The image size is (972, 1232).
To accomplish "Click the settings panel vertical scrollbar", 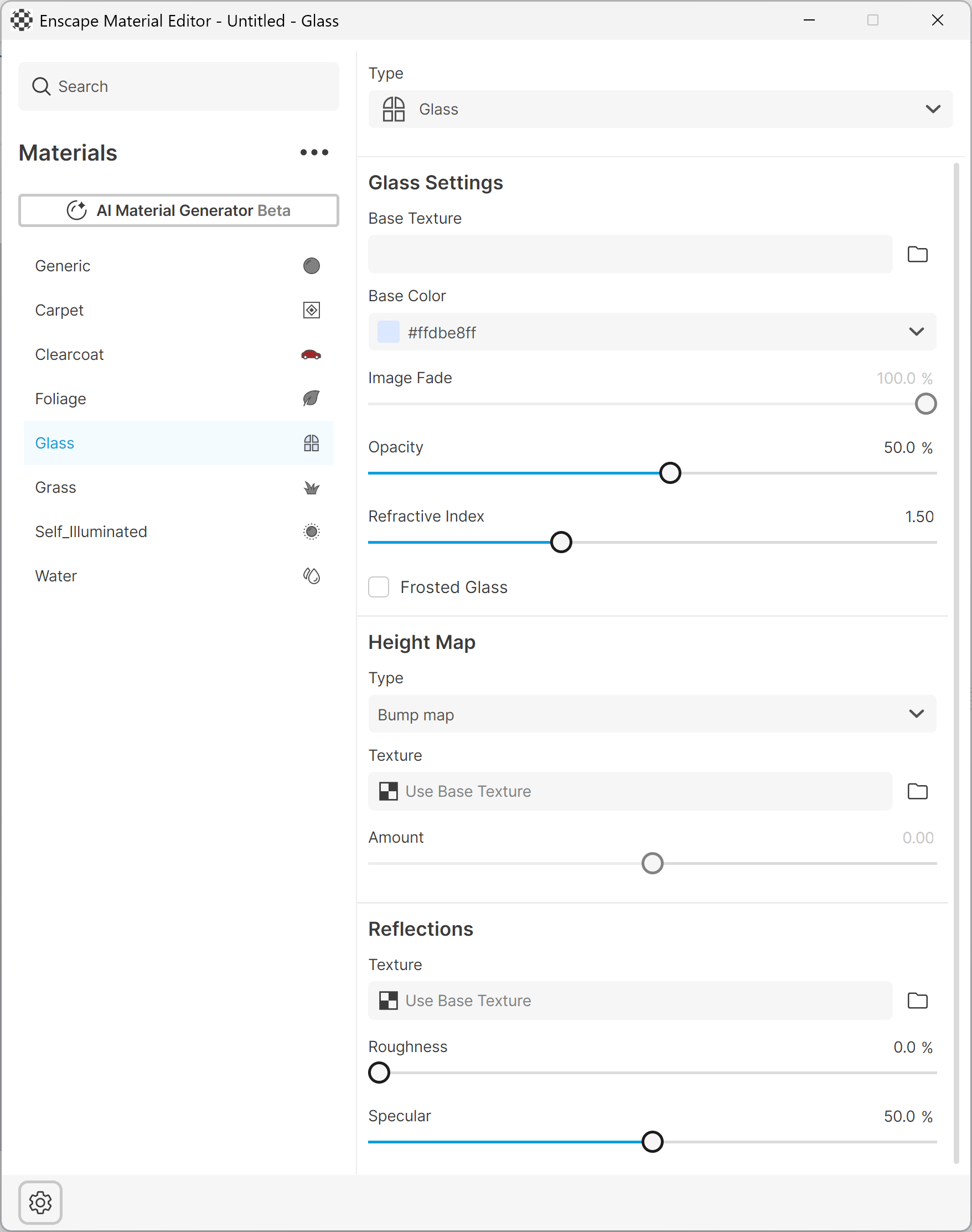I will [x=956, y=663].
